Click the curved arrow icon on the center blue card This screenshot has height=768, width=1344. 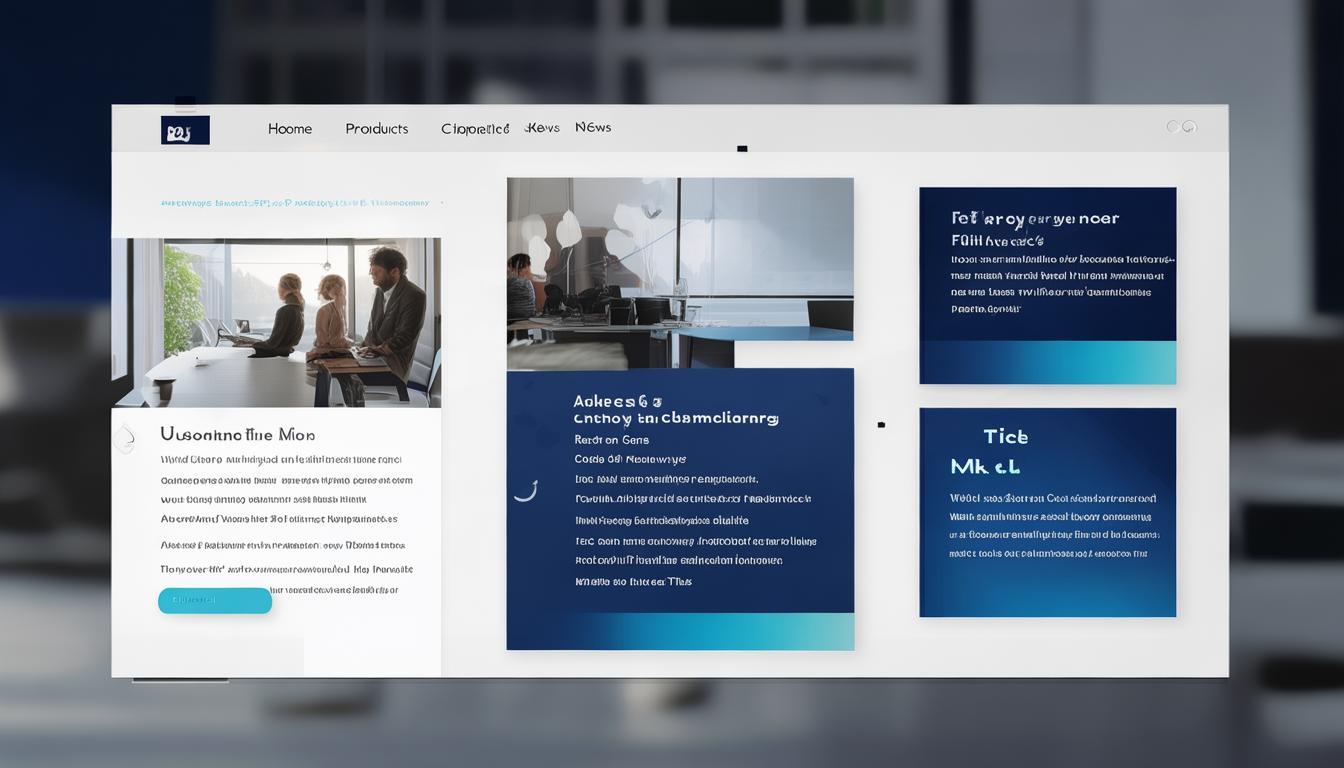click(526, 490)
